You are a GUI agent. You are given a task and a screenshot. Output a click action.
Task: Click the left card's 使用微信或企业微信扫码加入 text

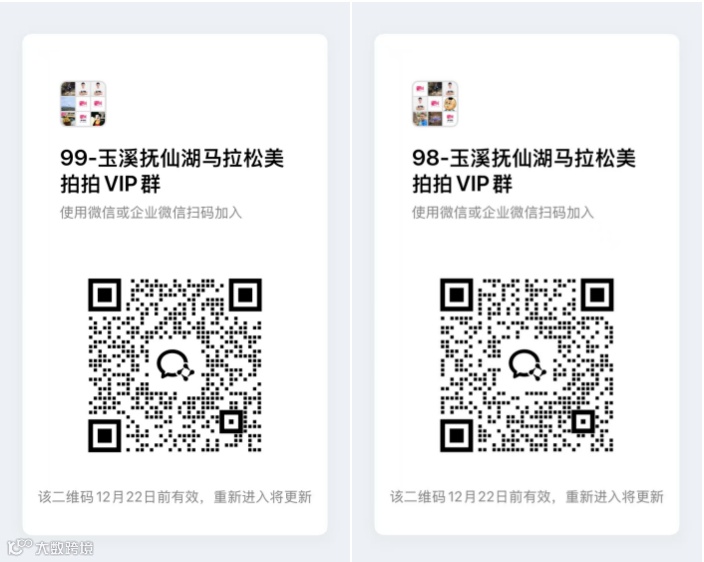[x=151, y=212]
